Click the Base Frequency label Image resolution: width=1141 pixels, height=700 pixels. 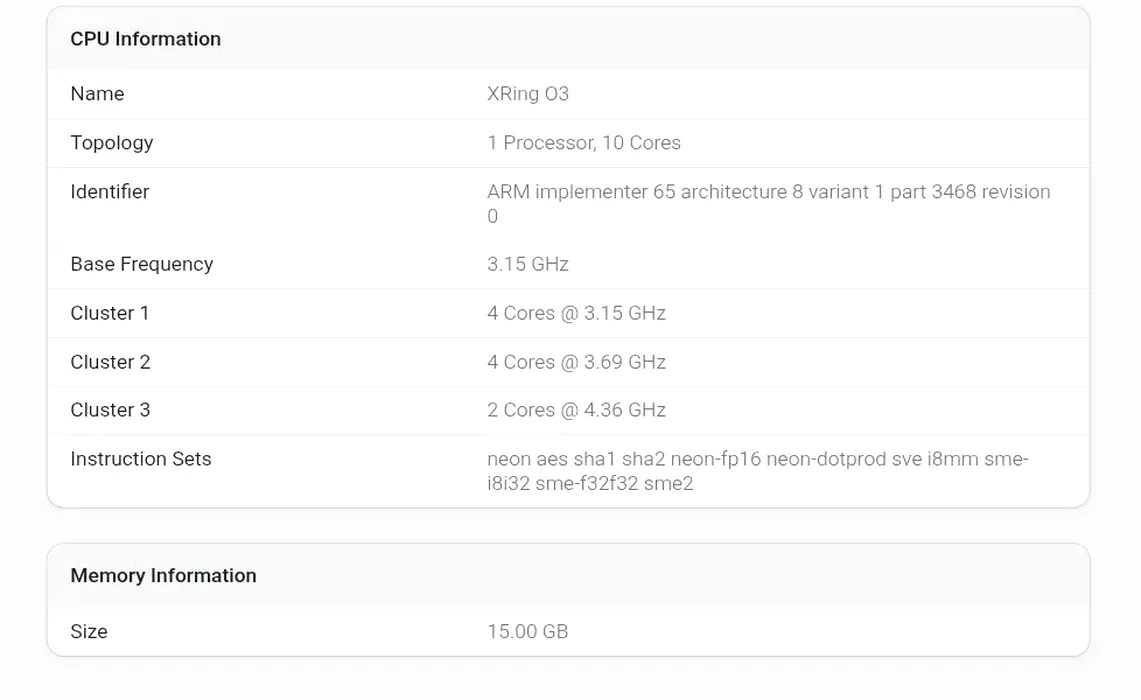142,264
